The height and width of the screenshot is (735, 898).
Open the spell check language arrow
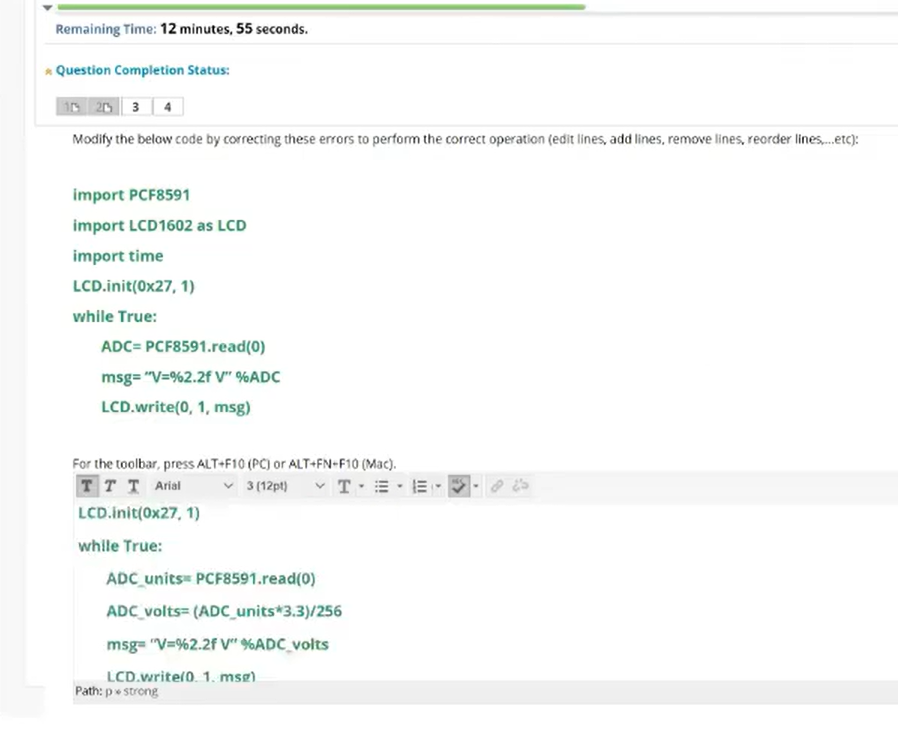(475, 486)
